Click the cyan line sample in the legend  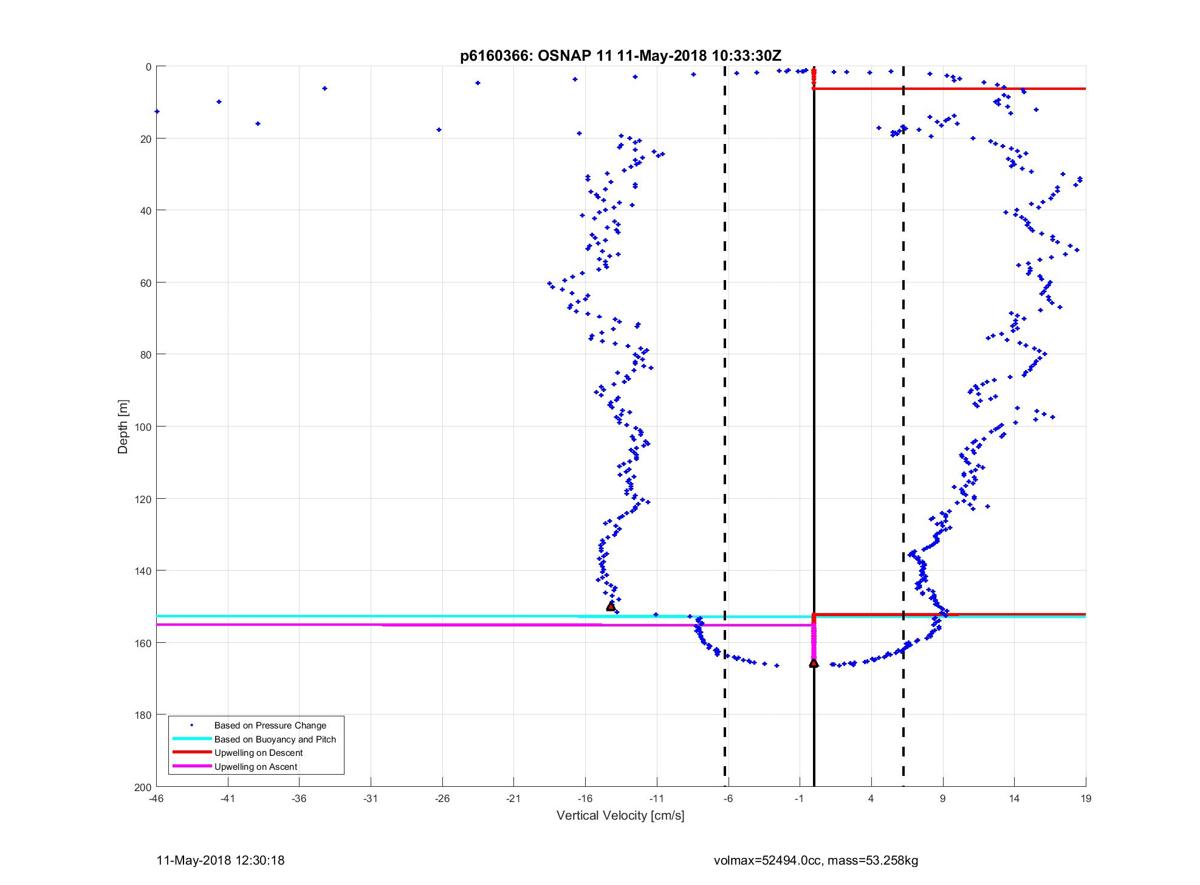tap(192, 739)
